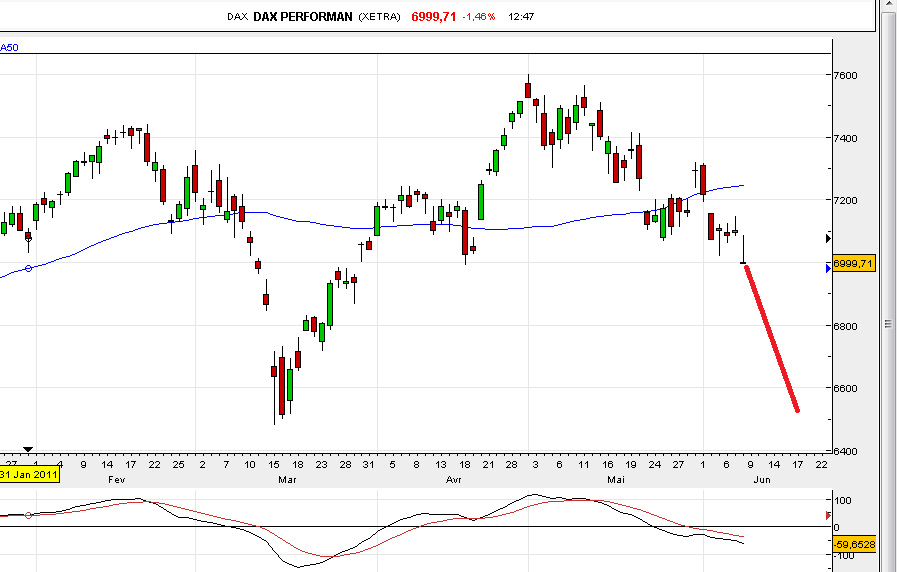The height and width of the screenshot is (572, 900).
Task: Click the black circle marker on the January candle
Action: pos(29,239)
